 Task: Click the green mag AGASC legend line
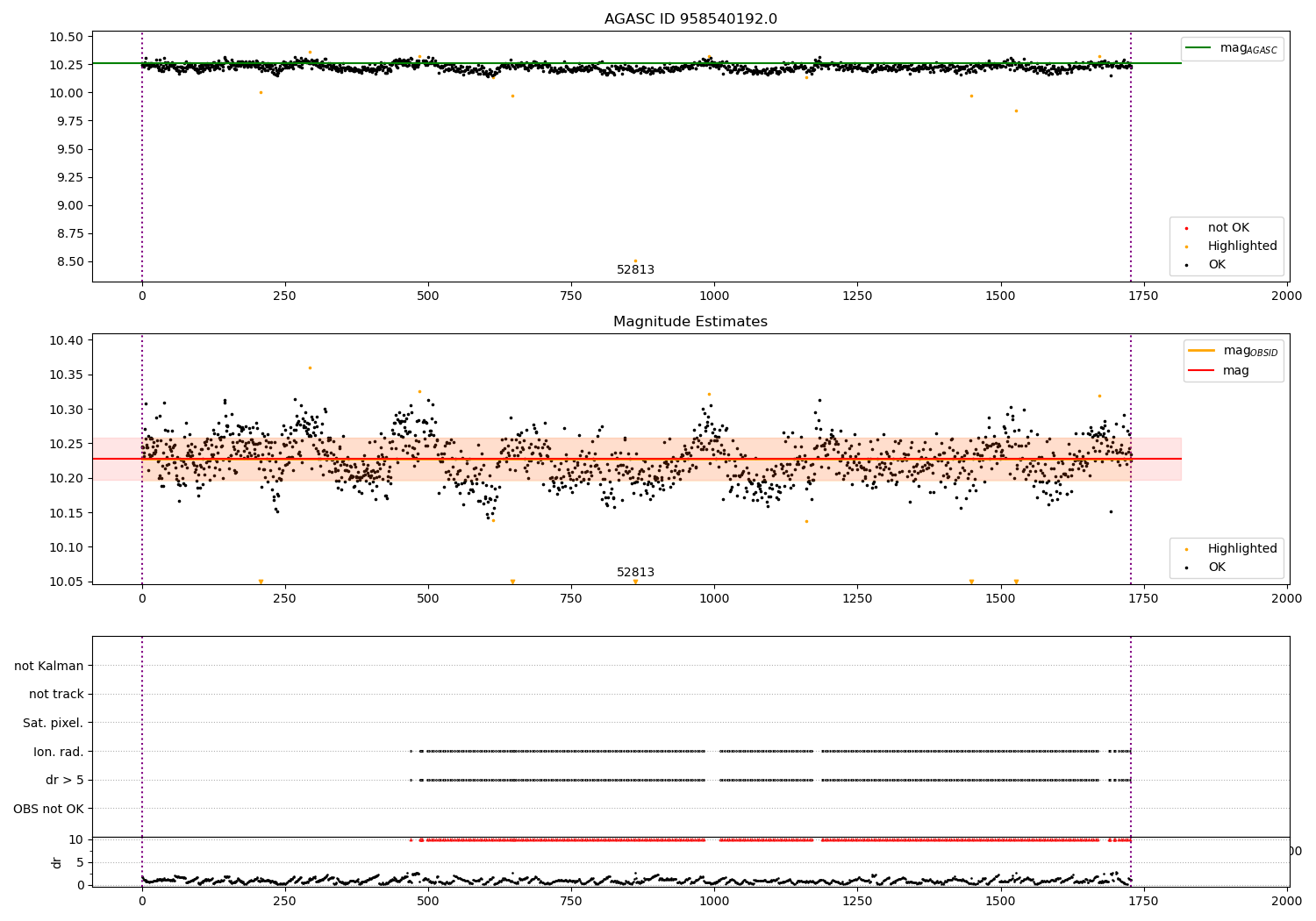1198,48
